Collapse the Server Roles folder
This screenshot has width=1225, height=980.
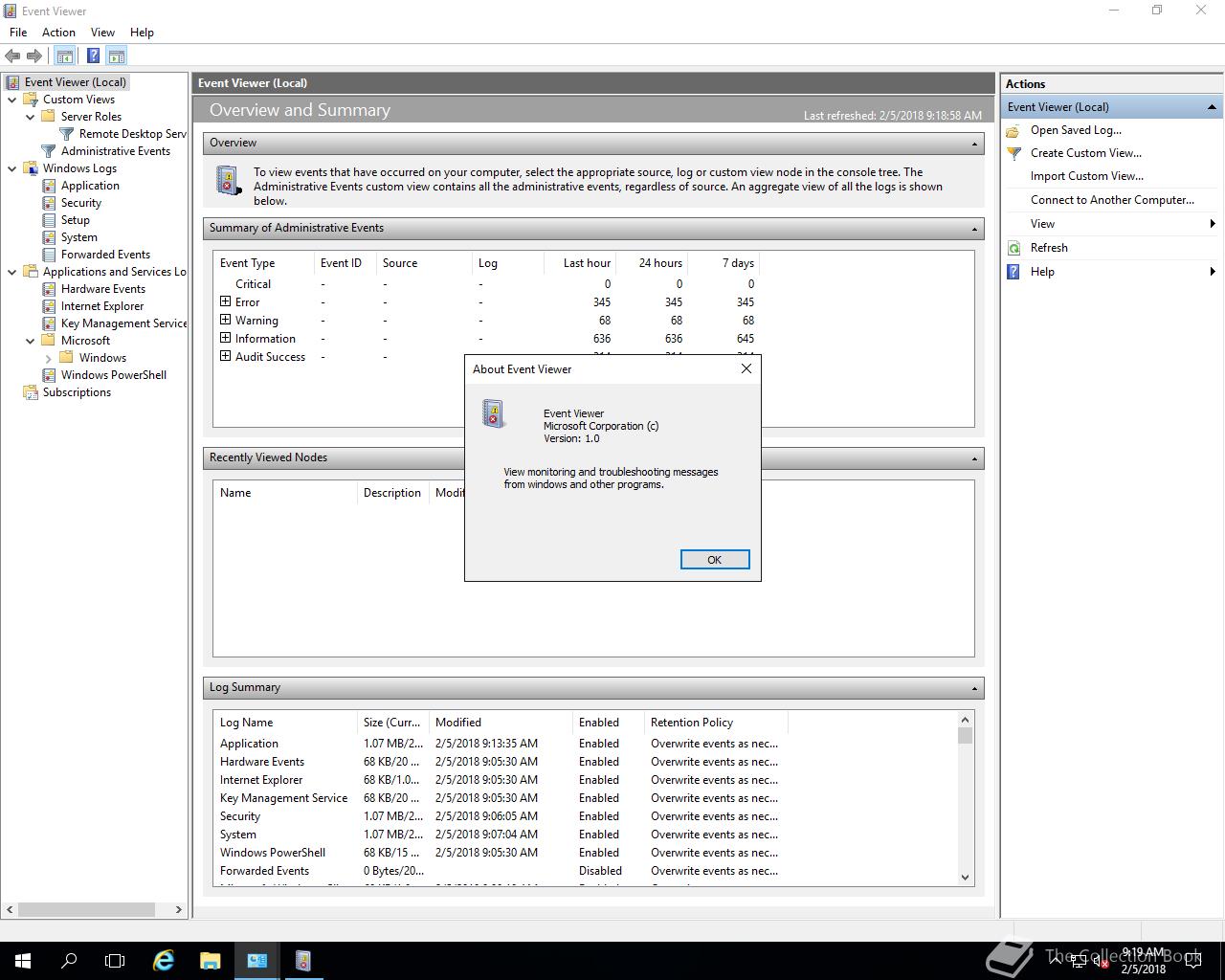pos(31,117)
